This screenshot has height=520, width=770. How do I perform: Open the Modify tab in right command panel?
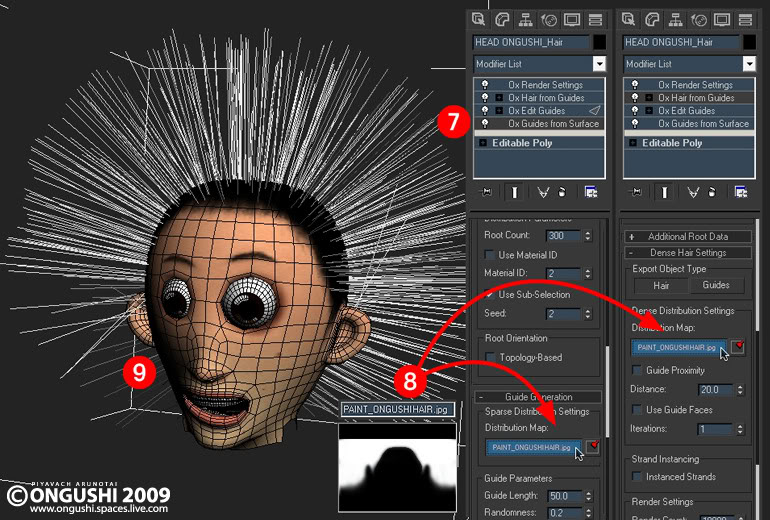pos(652,19)
